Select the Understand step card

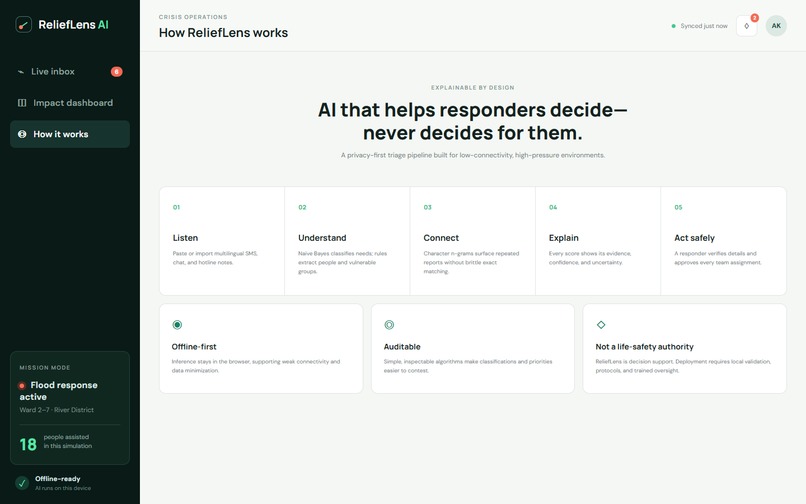pyautogui.click(x=347, y=241)
